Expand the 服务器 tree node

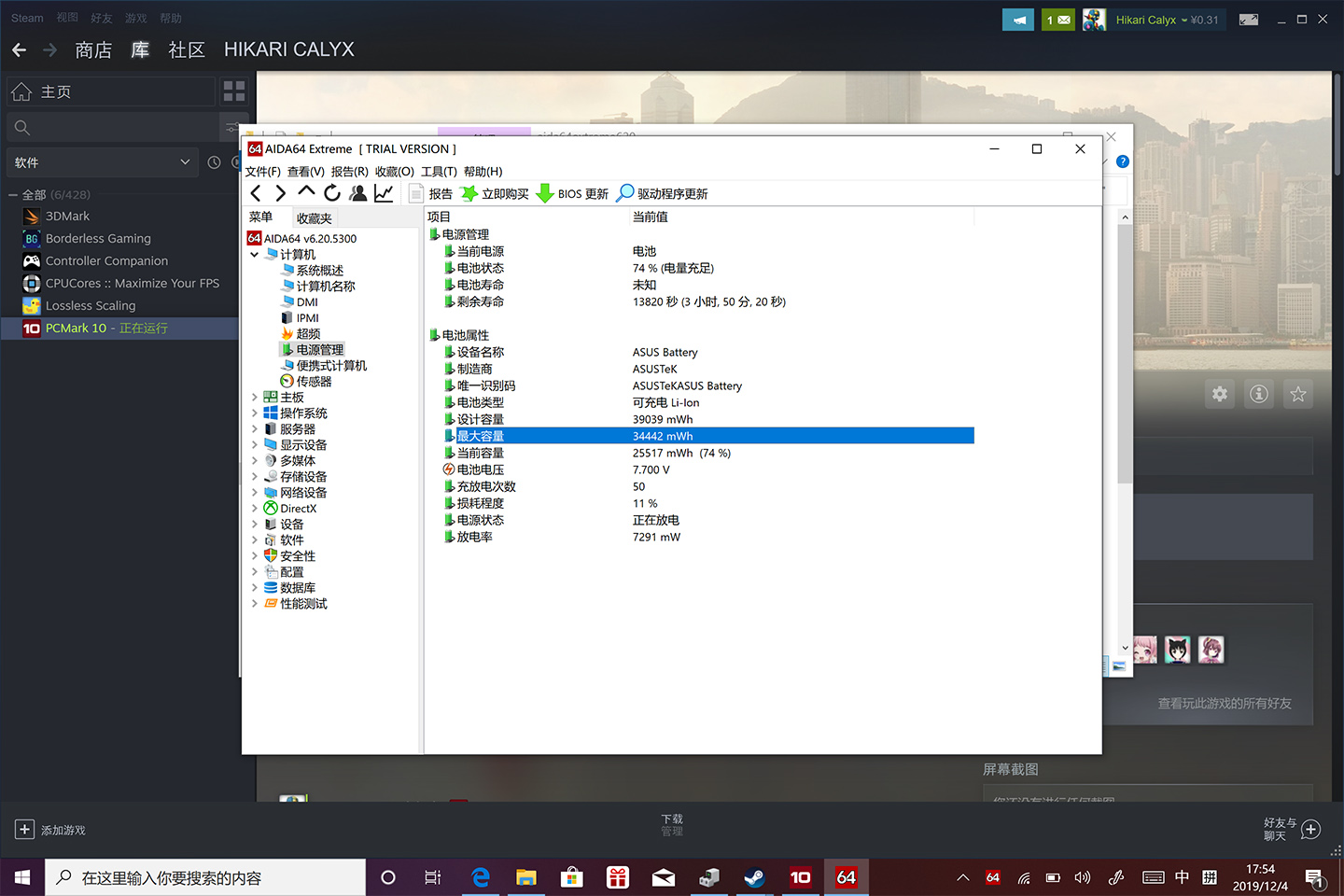tap(255, 429)
